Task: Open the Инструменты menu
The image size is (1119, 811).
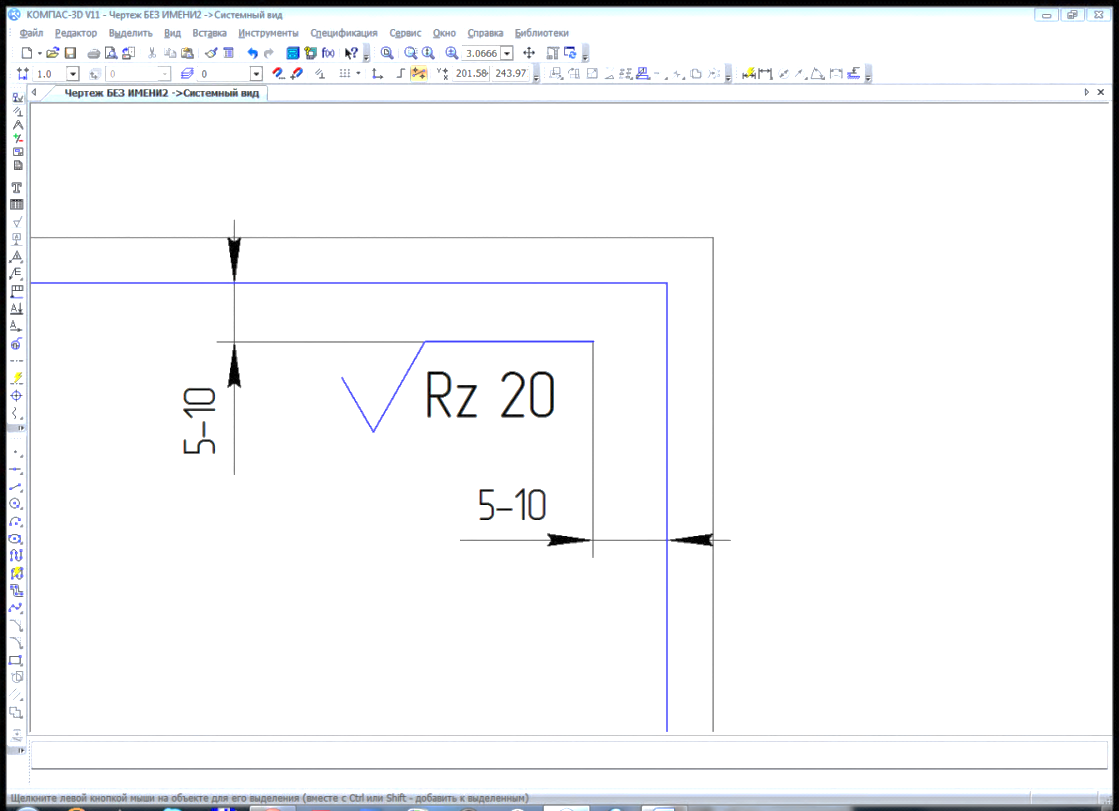Action: click(268, 33)
